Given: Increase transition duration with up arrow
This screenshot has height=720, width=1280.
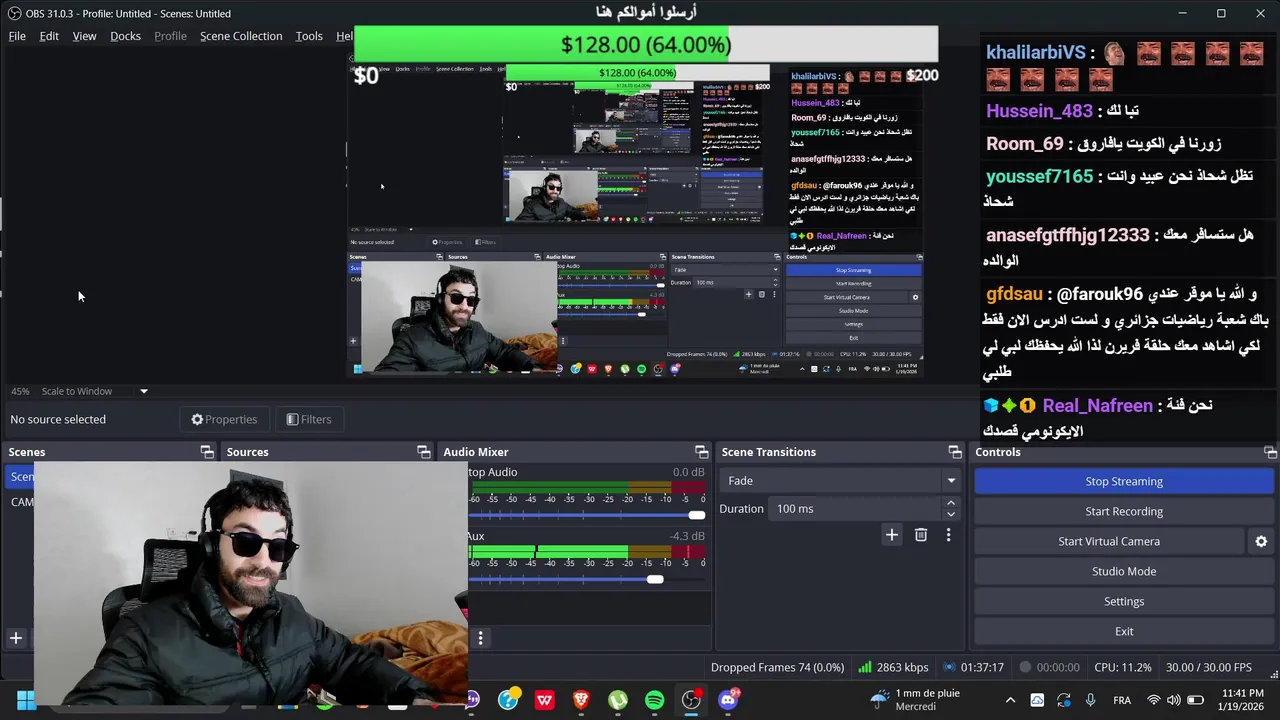Looking at the screenshot, I should 950,503.
